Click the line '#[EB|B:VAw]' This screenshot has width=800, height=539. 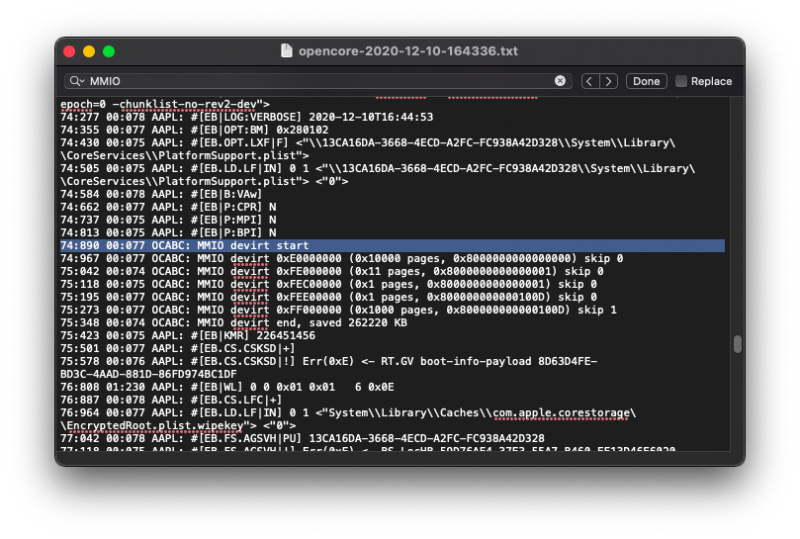161,194
